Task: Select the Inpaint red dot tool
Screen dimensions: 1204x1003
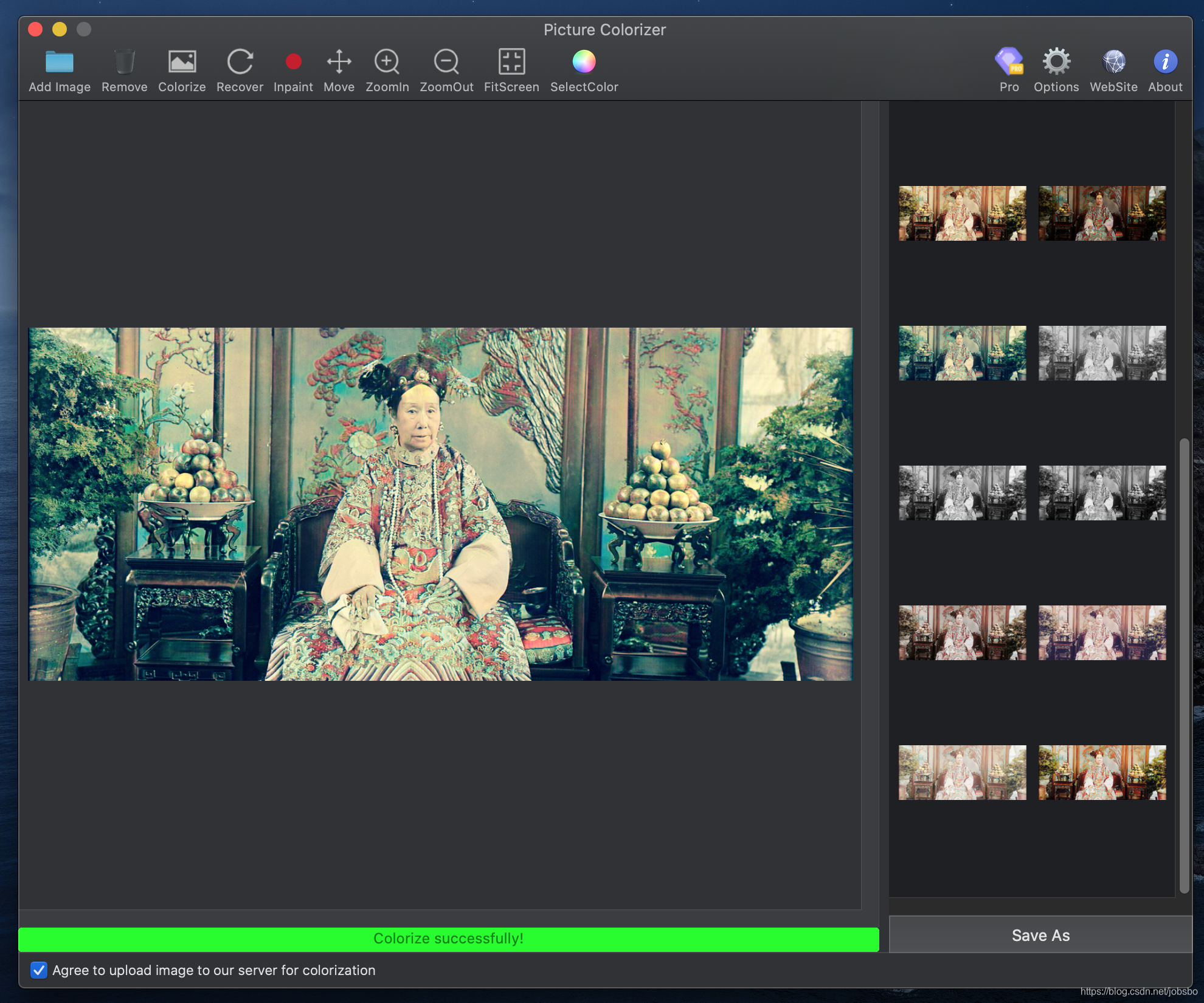Action: pos(293,62)
